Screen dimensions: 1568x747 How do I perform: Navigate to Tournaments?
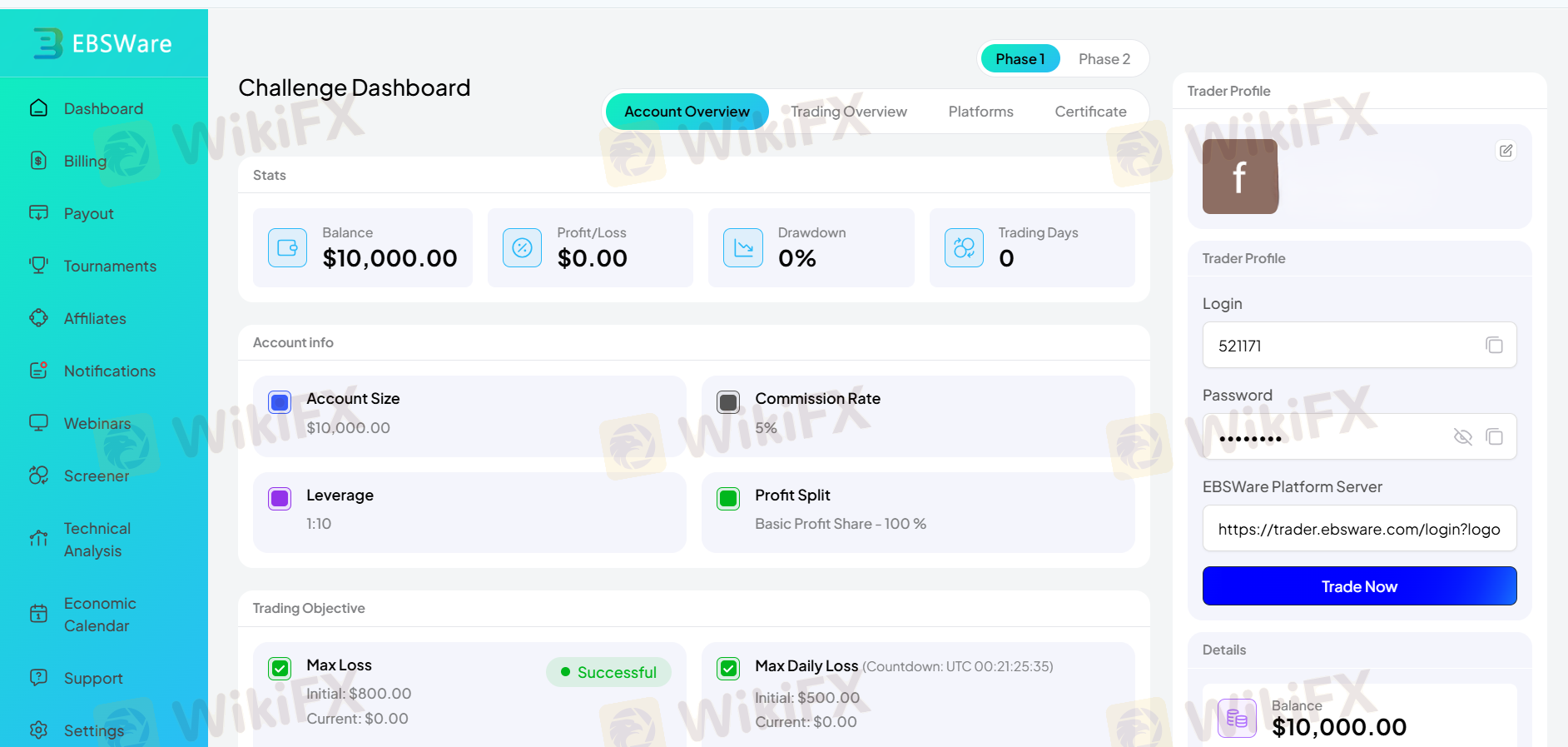point(110,266)
